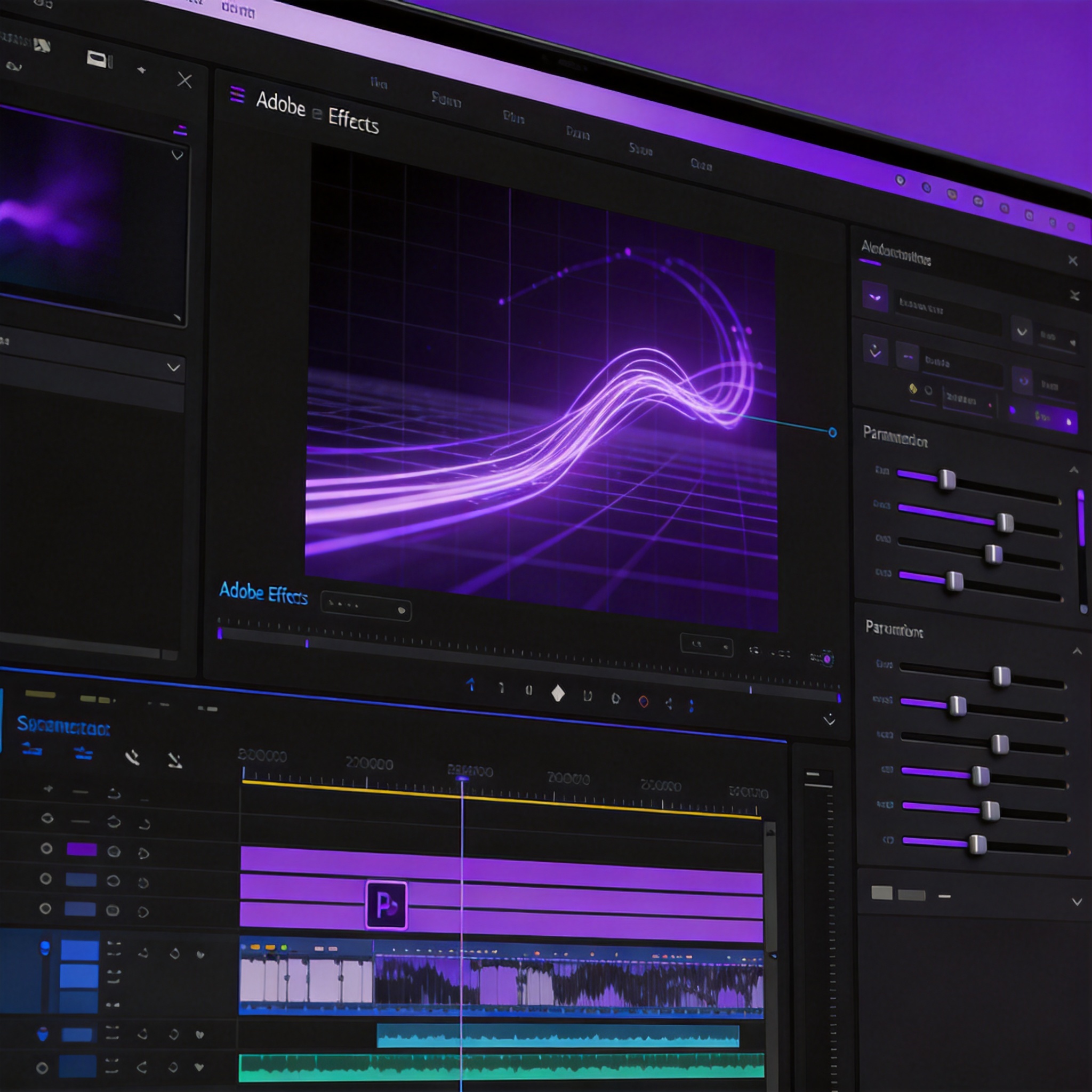The height and width of the screenshot is (1092, 1092).
Task: Select the teal audio clip in the timeline
Action: click(558, 1035)
